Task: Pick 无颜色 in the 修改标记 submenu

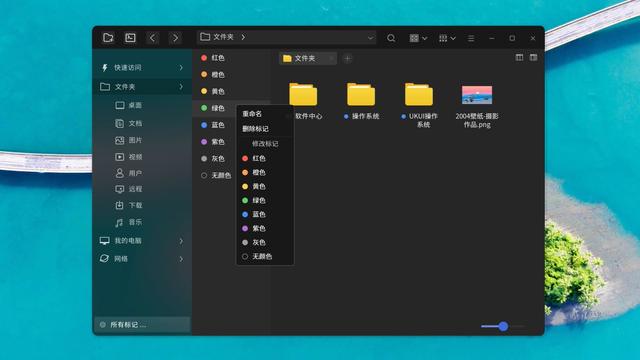Action: point(265,256)
